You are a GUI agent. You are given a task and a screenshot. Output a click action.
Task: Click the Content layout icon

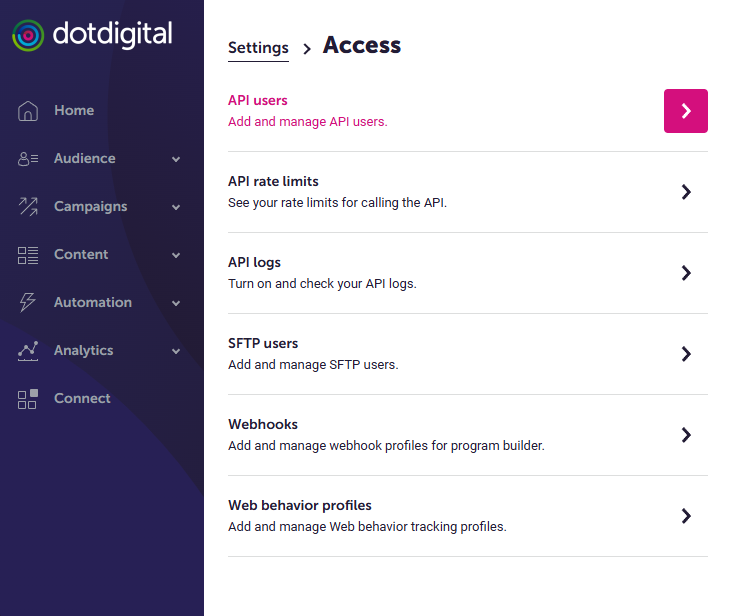click(x=28, y=255)
